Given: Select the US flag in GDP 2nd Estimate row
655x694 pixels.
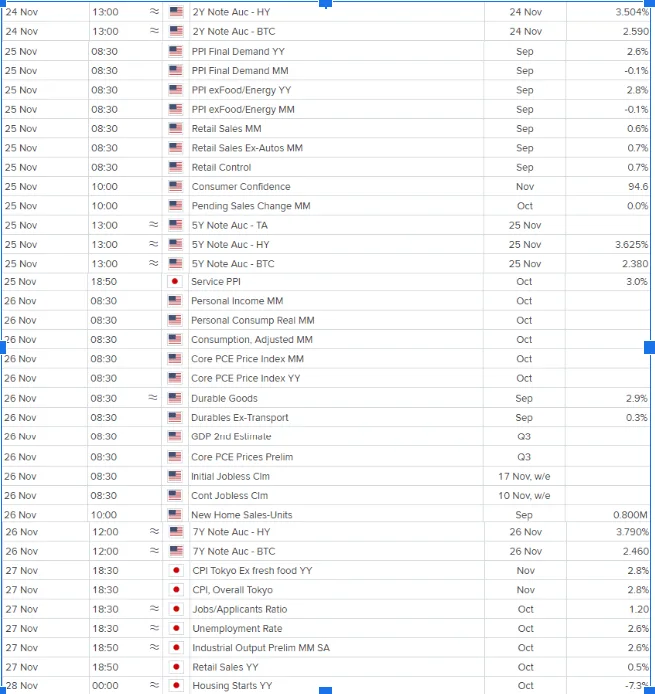Looking at the screenshot, I should [x=175, y=436].
